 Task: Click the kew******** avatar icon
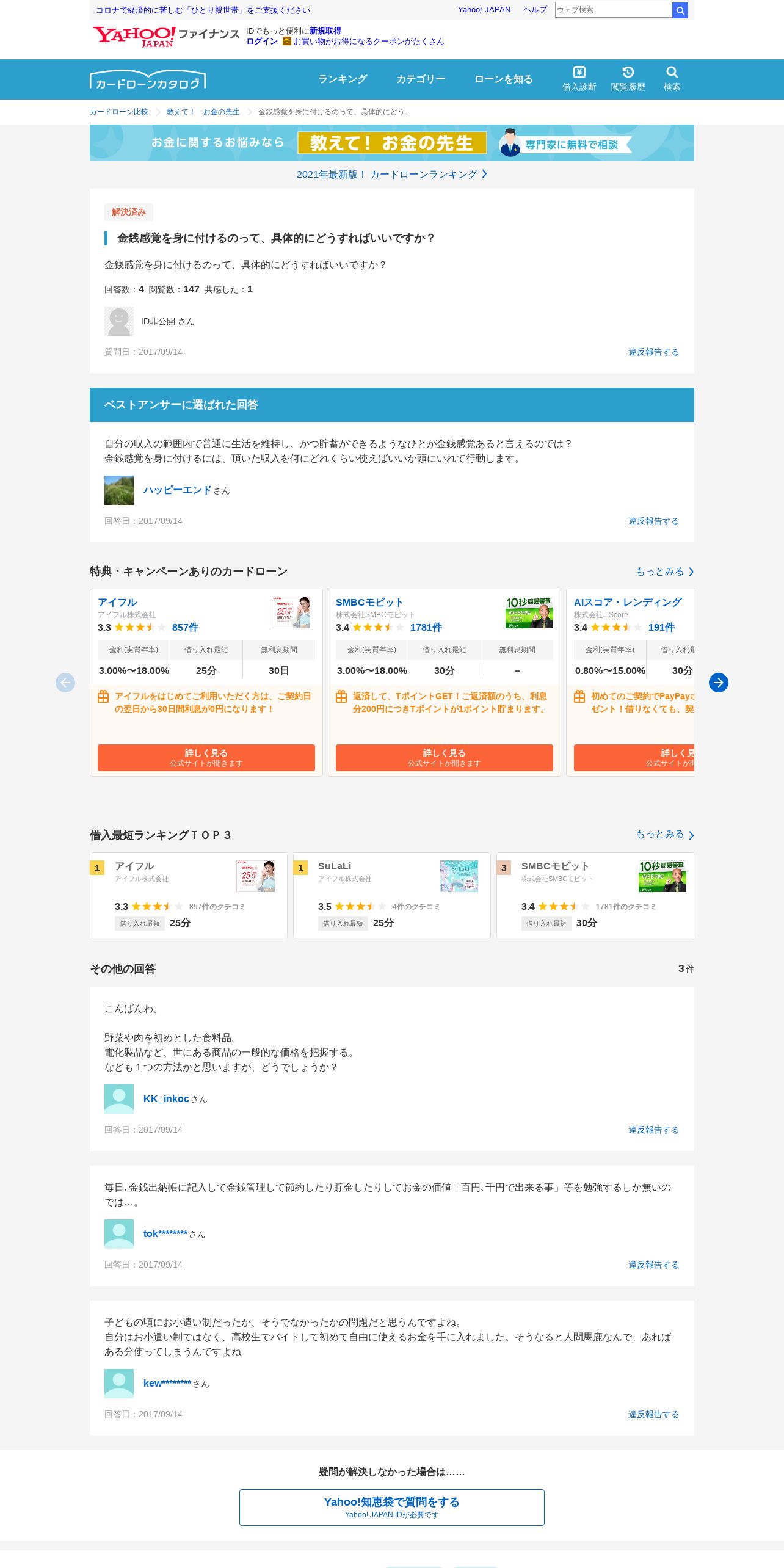[119, 1384]
